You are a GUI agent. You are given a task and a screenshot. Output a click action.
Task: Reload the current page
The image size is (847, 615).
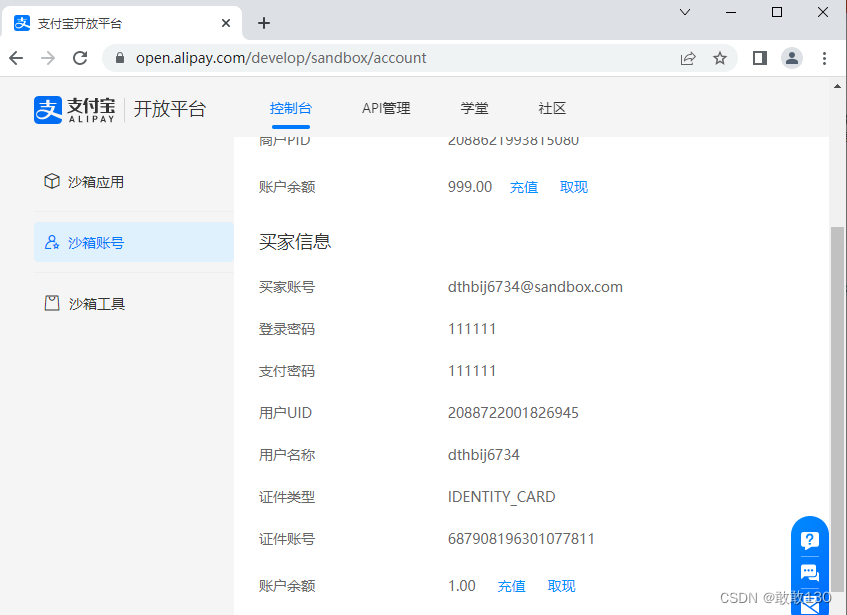80,58
